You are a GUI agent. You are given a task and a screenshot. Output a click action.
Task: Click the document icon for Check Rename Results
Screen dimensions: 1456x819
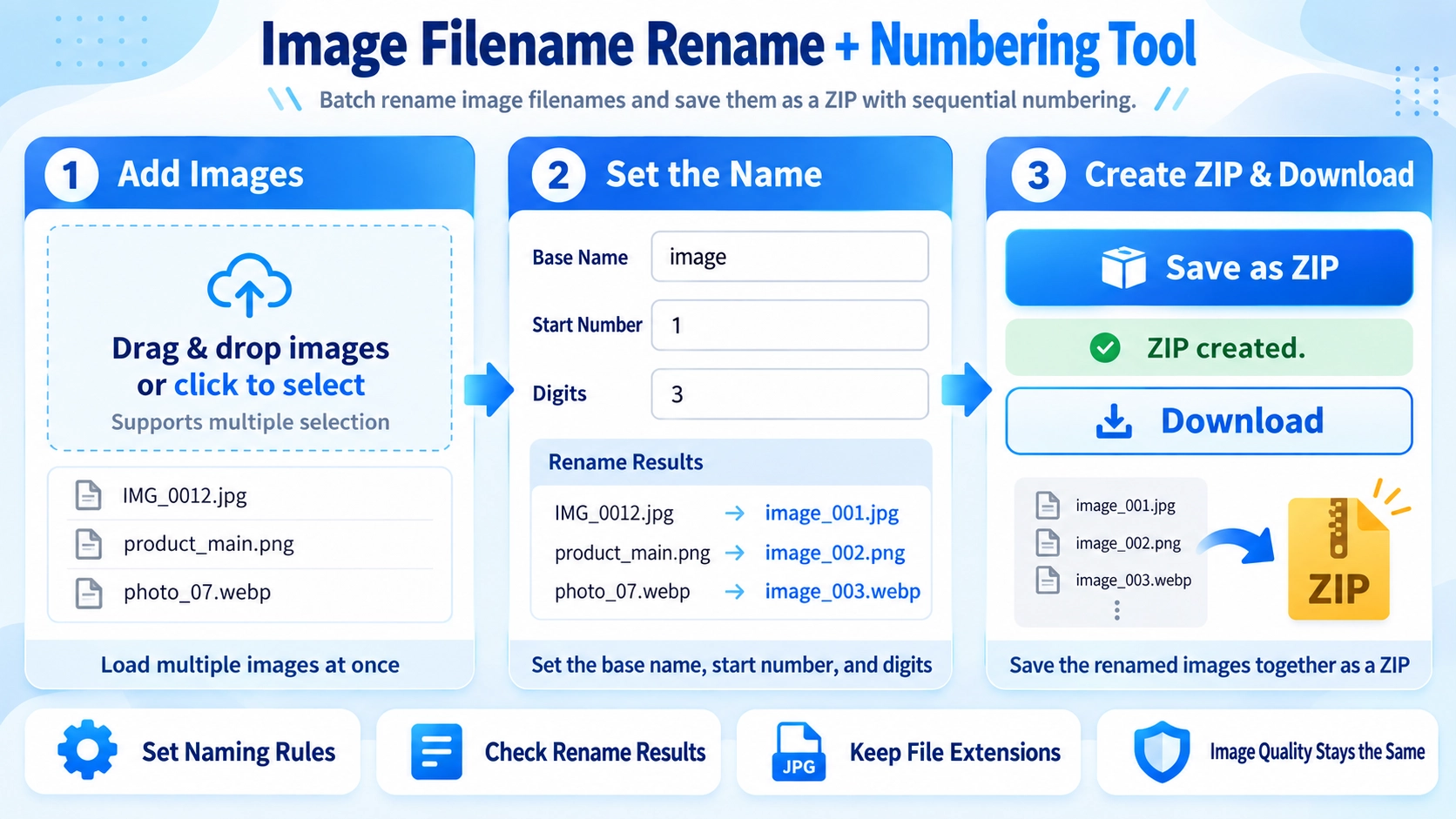(436, 751)
